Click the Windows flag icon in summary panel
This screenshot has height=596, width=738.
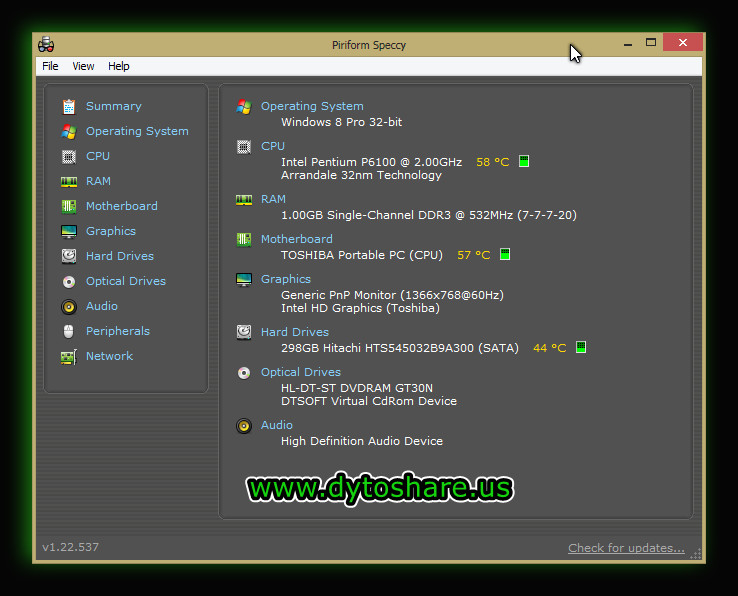(244, 107)
